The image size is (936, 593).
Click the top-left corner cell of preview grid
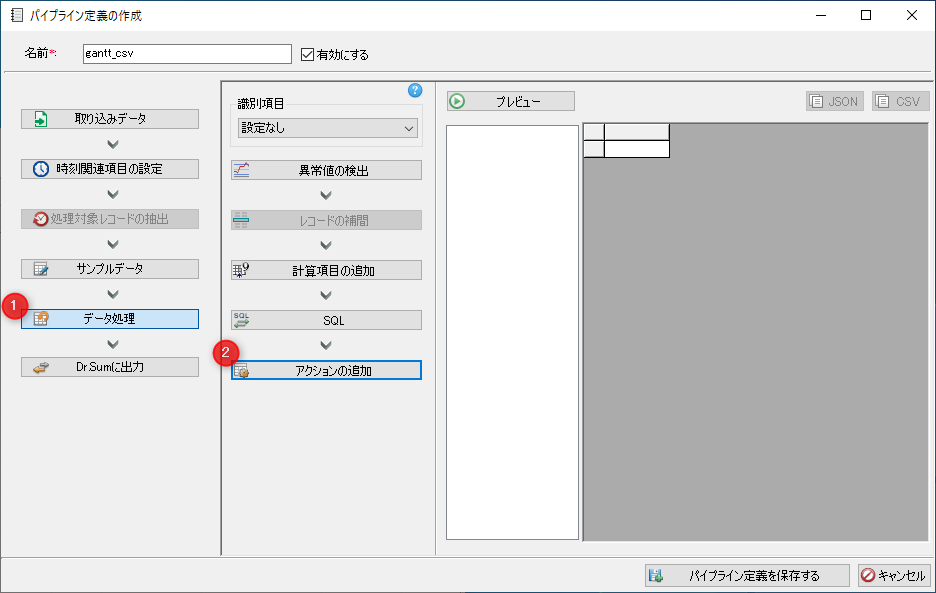point(594,132)
